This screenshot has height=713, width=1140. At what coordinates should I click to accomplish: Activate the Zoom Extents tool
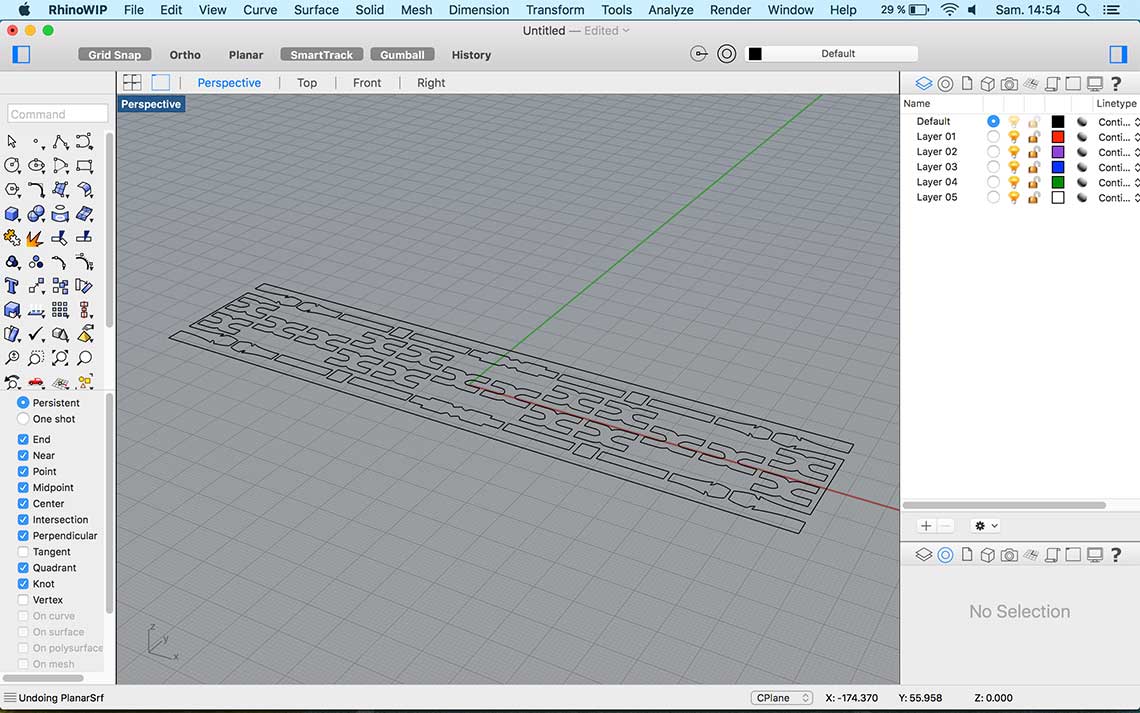point(60,358)
